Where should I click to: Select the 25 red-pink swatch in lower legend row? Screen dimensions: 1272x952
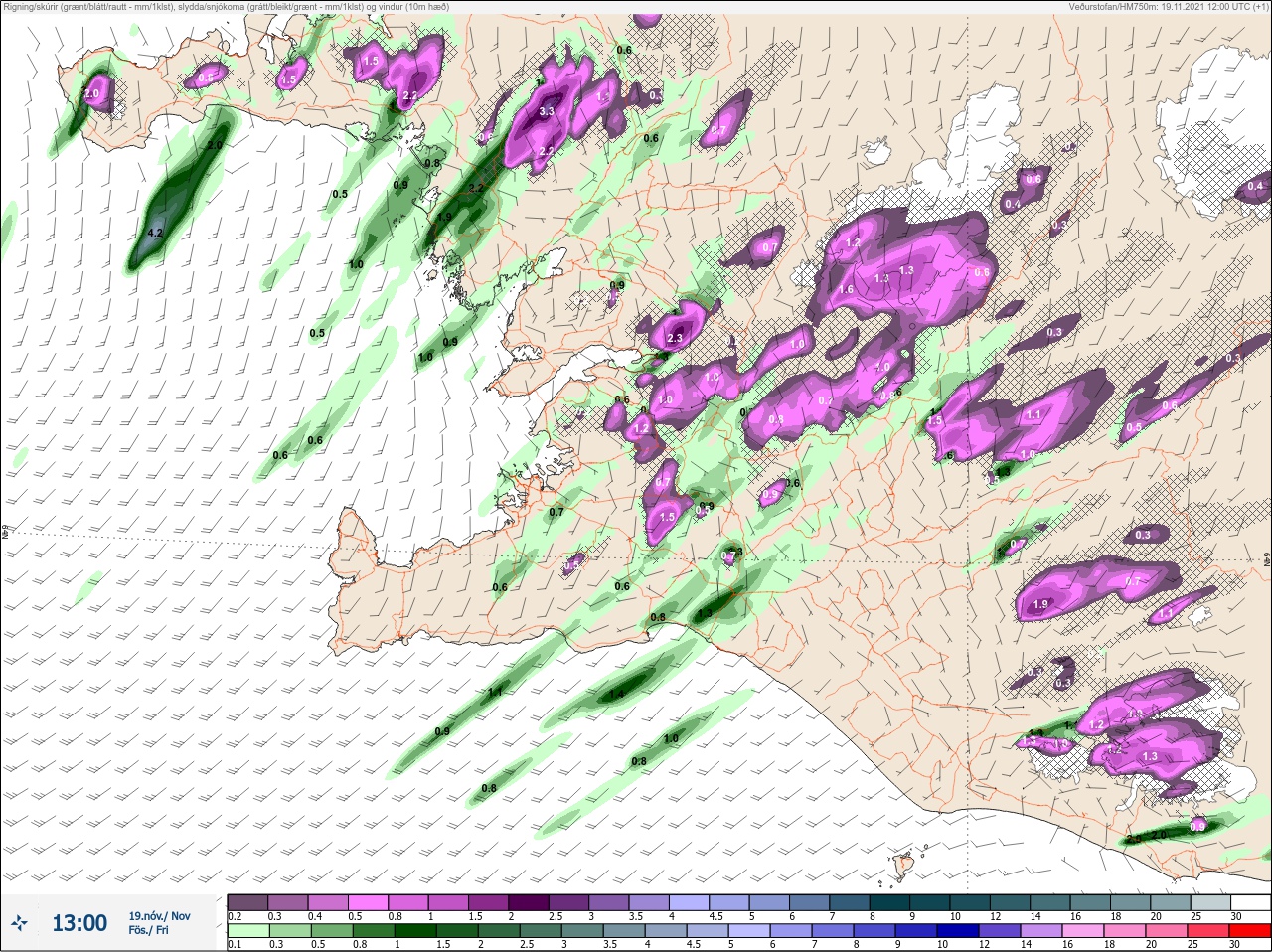[x=1208, y=930]
